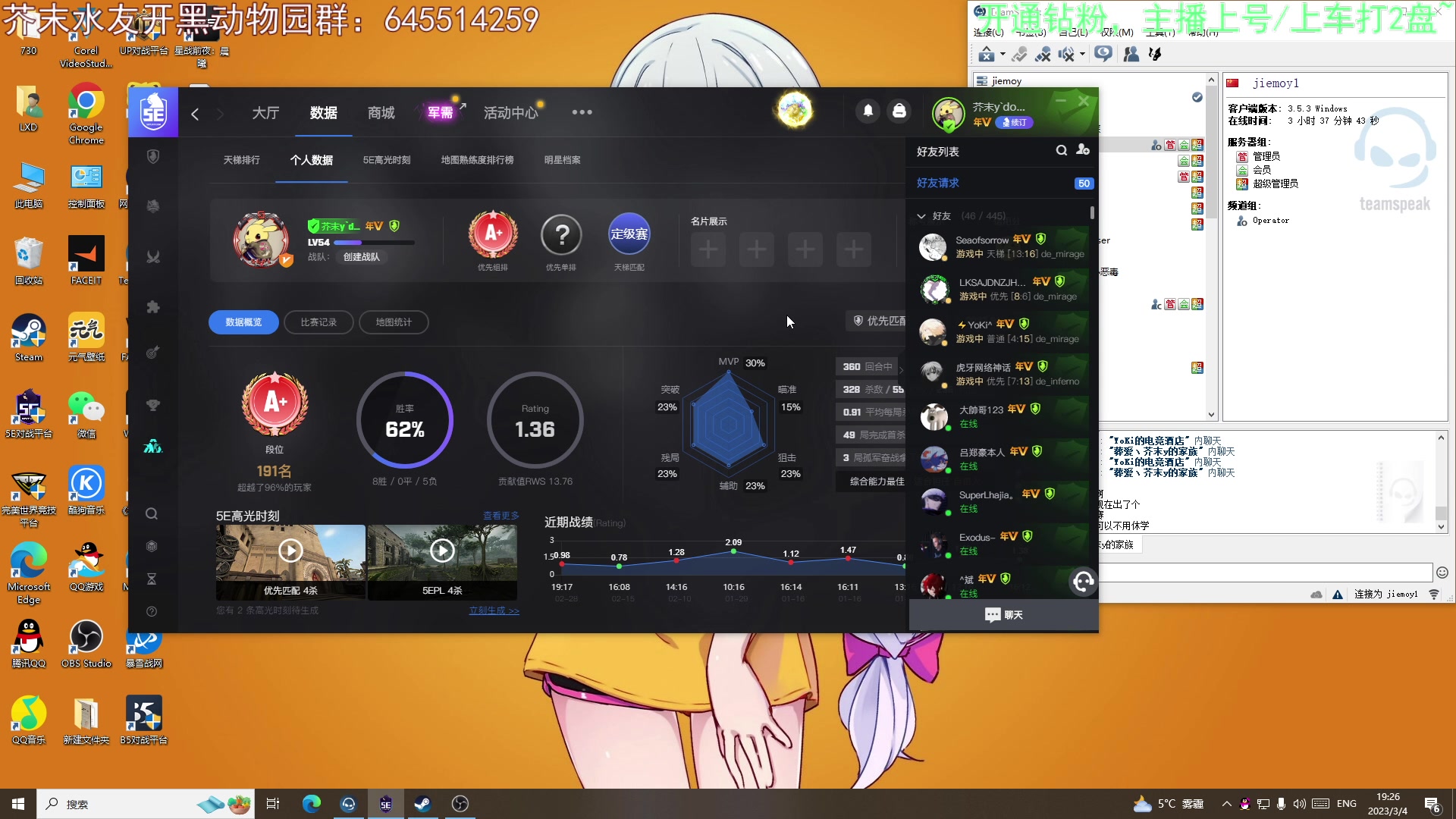Screen dimensions: 1456x819
Task: Play the 优先匹配 4杀 highlight video
Action: pos(290,551)
